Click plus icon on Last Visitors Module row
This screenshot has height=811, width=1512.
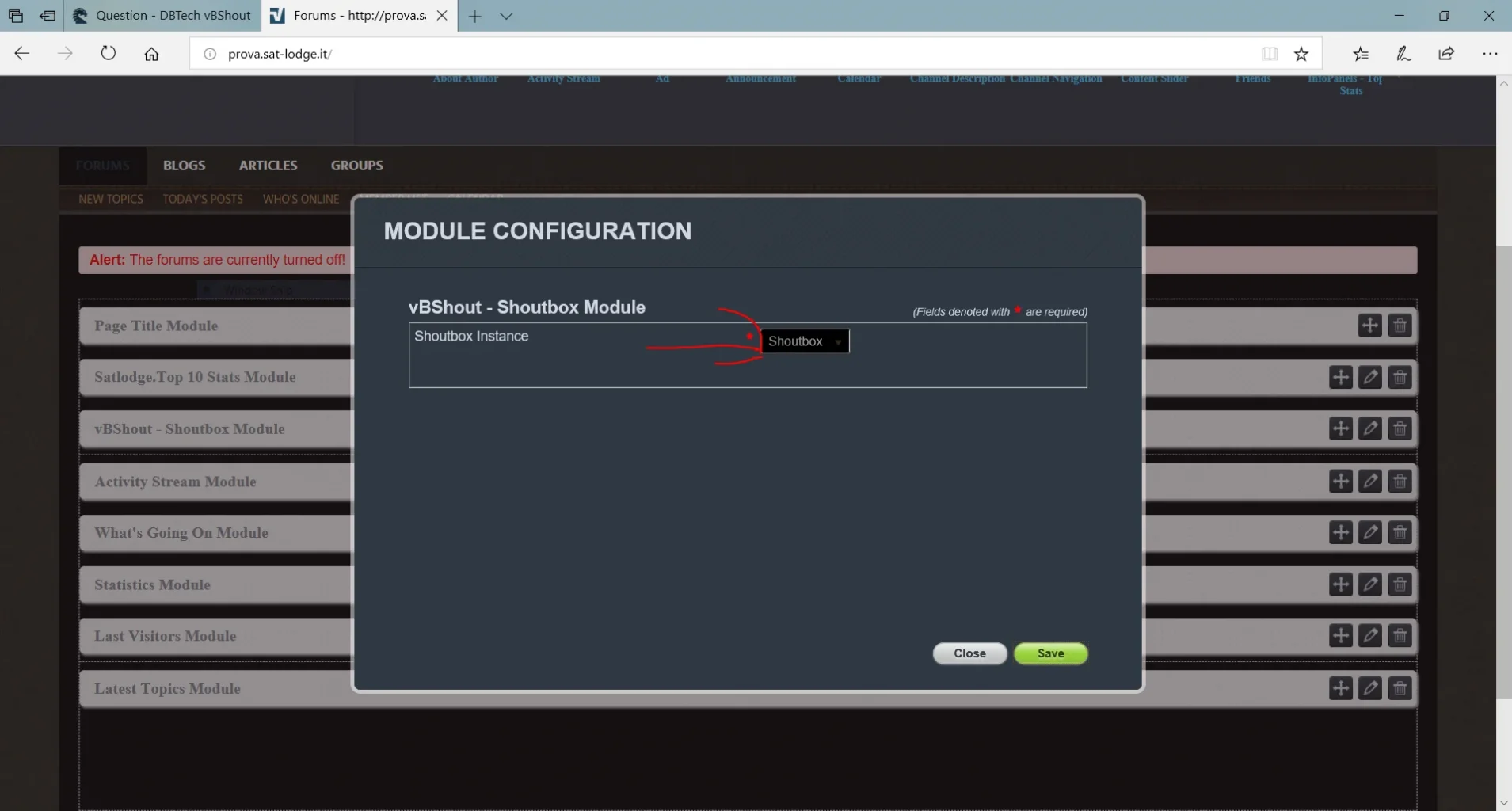[1340, 635]
